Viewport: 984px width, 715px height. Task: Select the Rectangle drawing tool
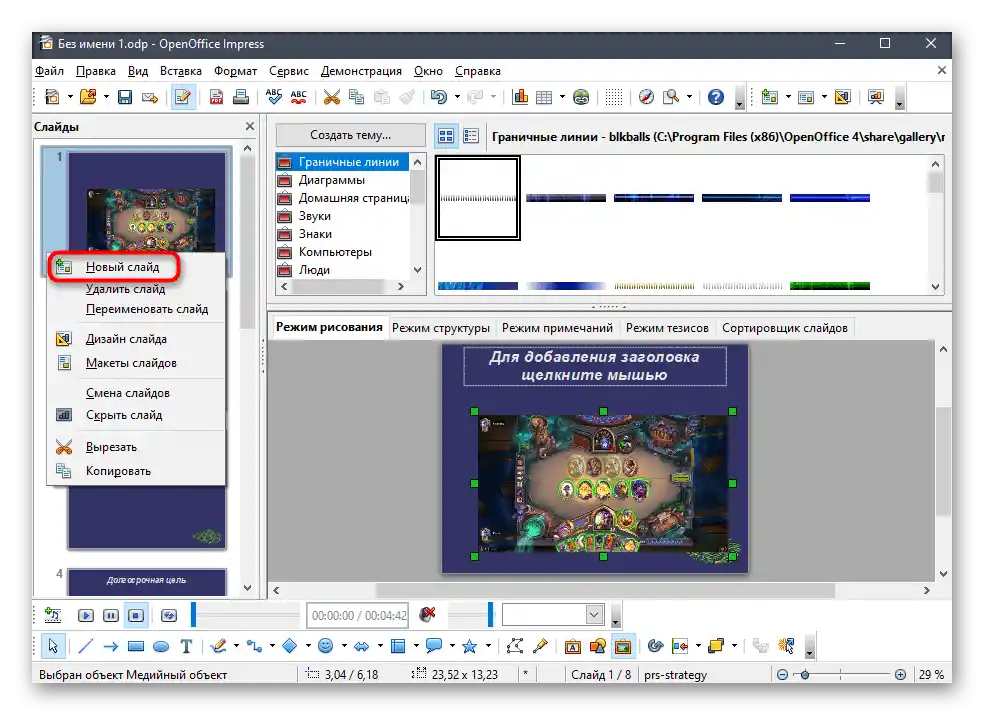click(136, 646)
